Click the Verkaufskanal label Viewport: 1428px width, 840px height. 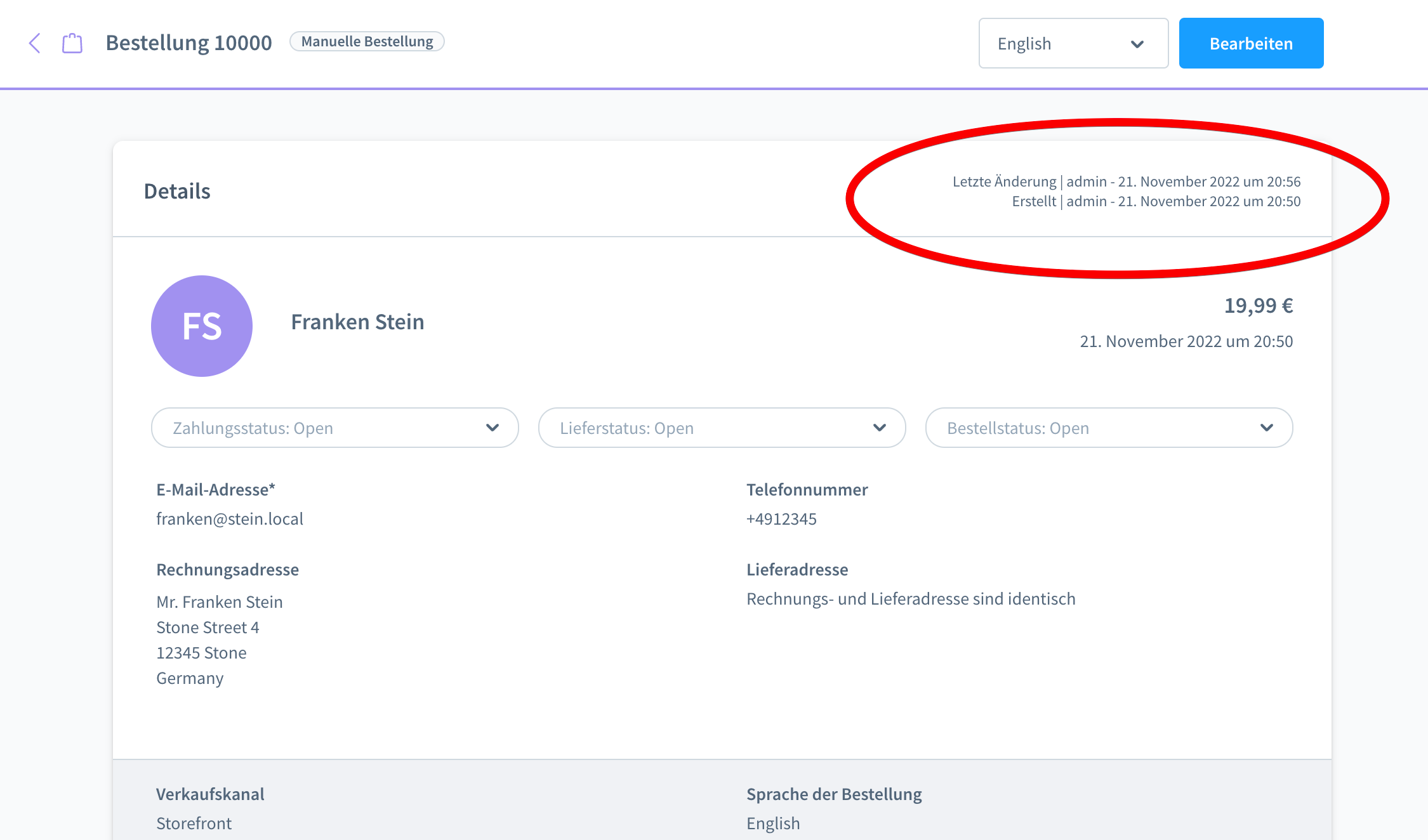210,794
